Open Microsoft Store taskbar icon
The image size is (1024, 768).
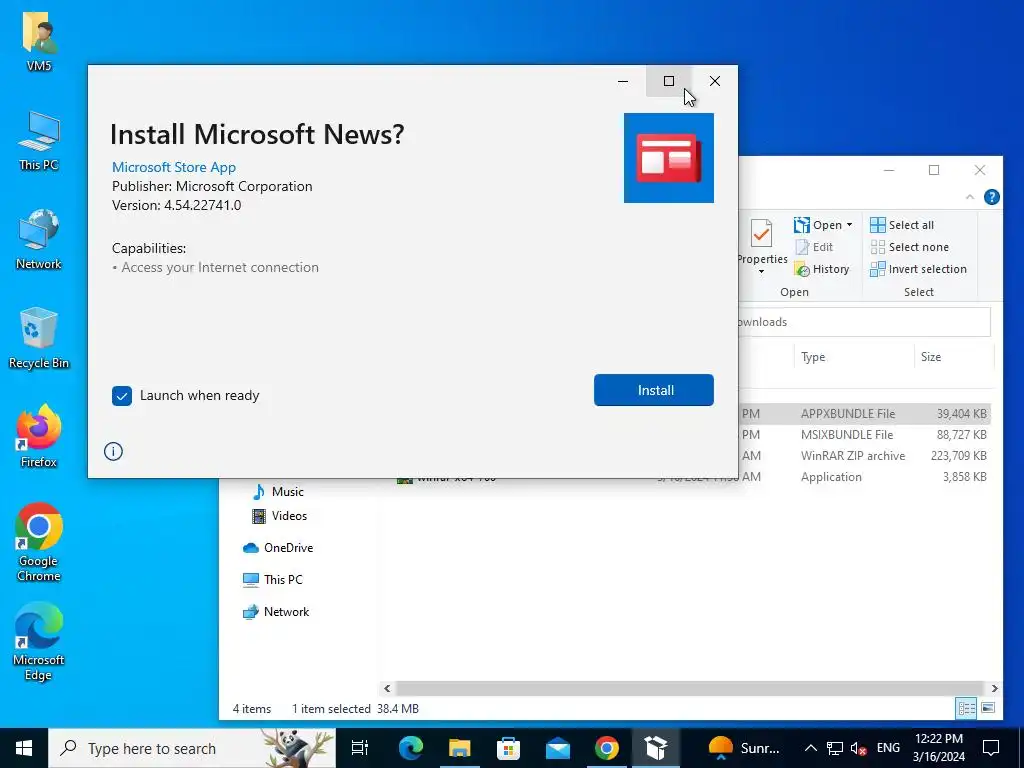pos(508,748)
